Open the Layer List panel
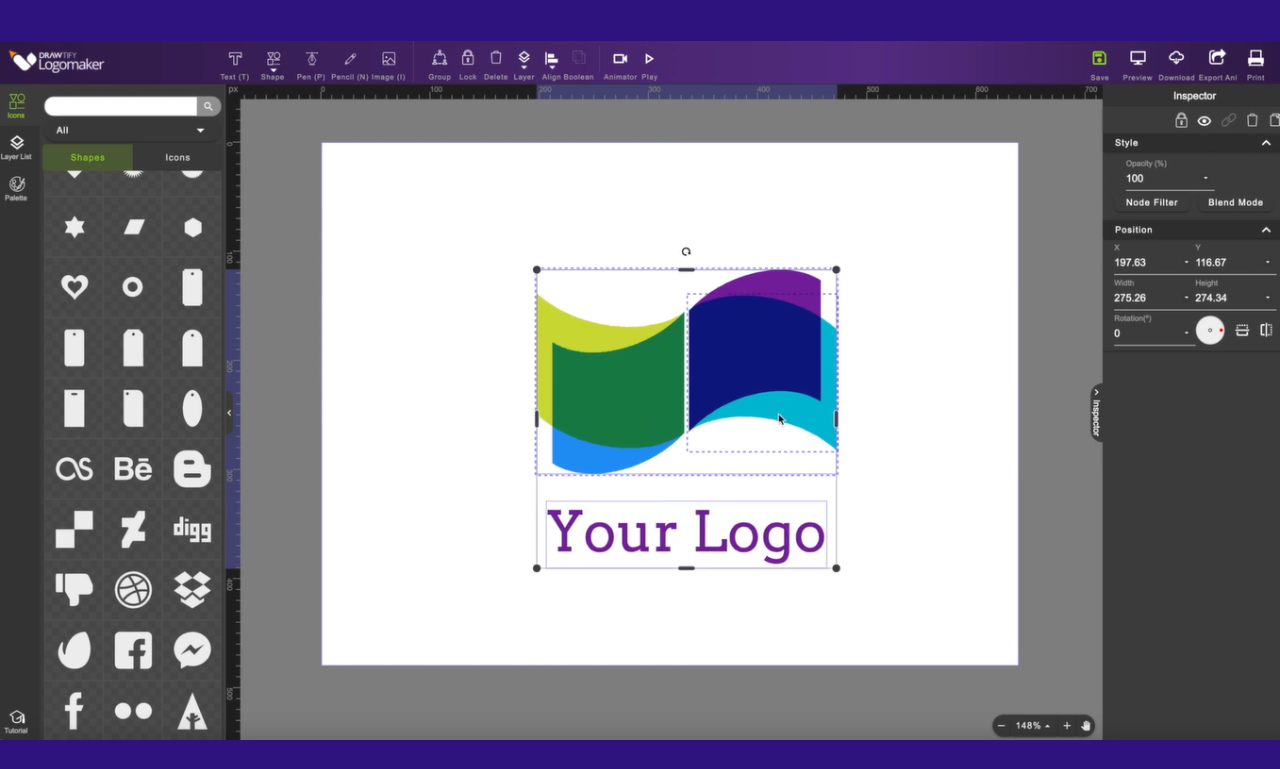The image size is (1280, 769). (x=16, y=147)
